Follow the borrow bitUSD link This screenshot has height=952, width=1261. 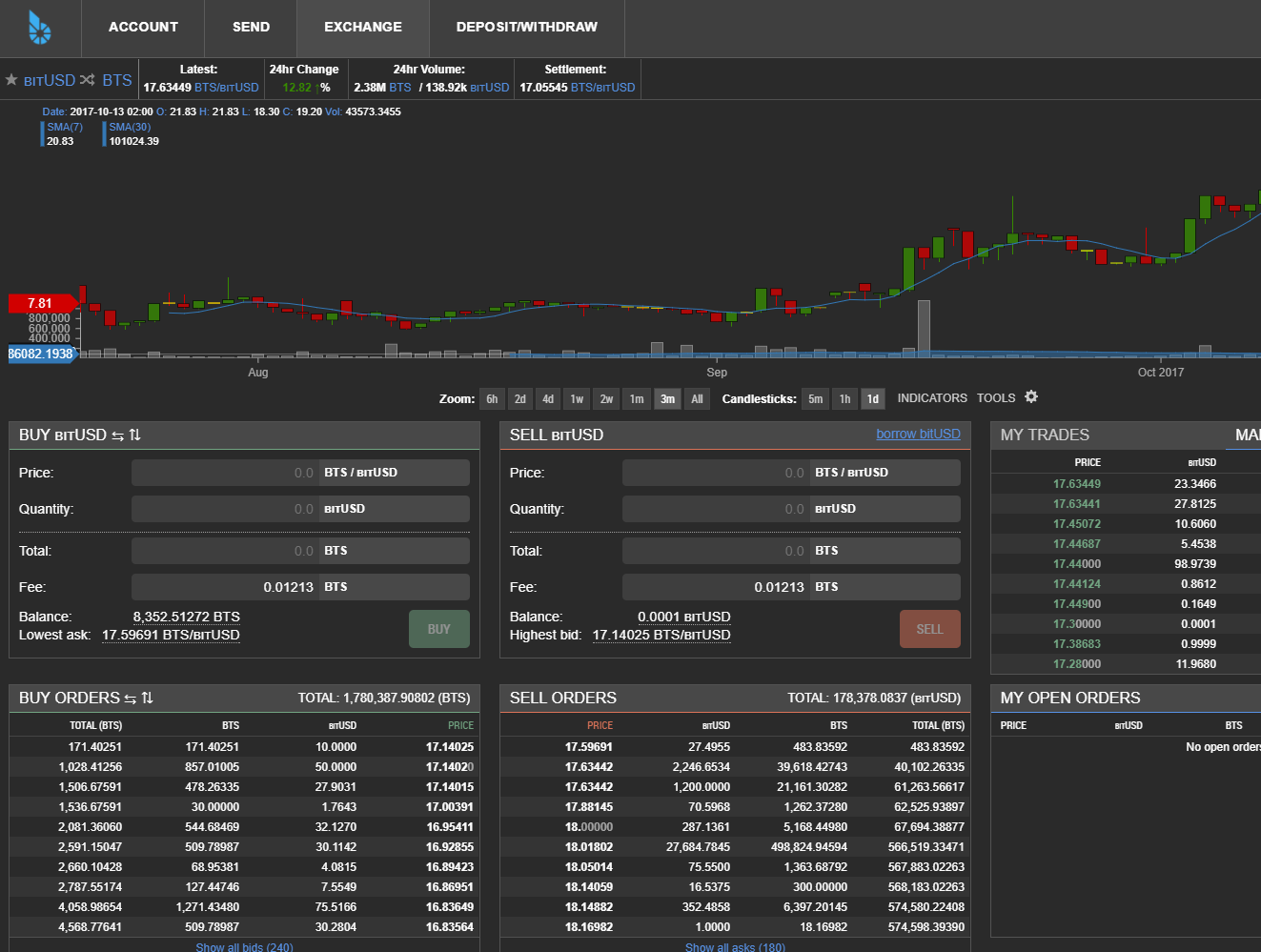919,434
